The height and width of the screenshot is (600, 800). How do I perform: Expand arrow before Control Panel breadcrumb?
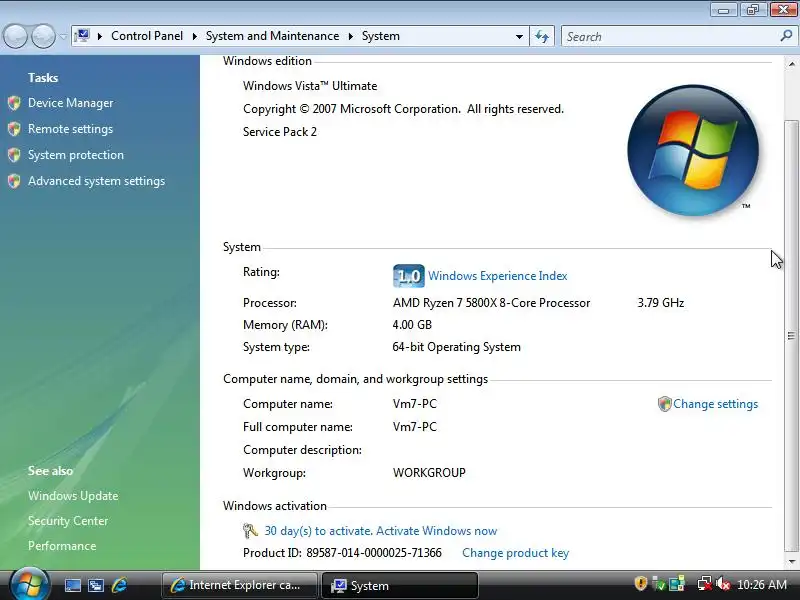(x=100, y=36)
